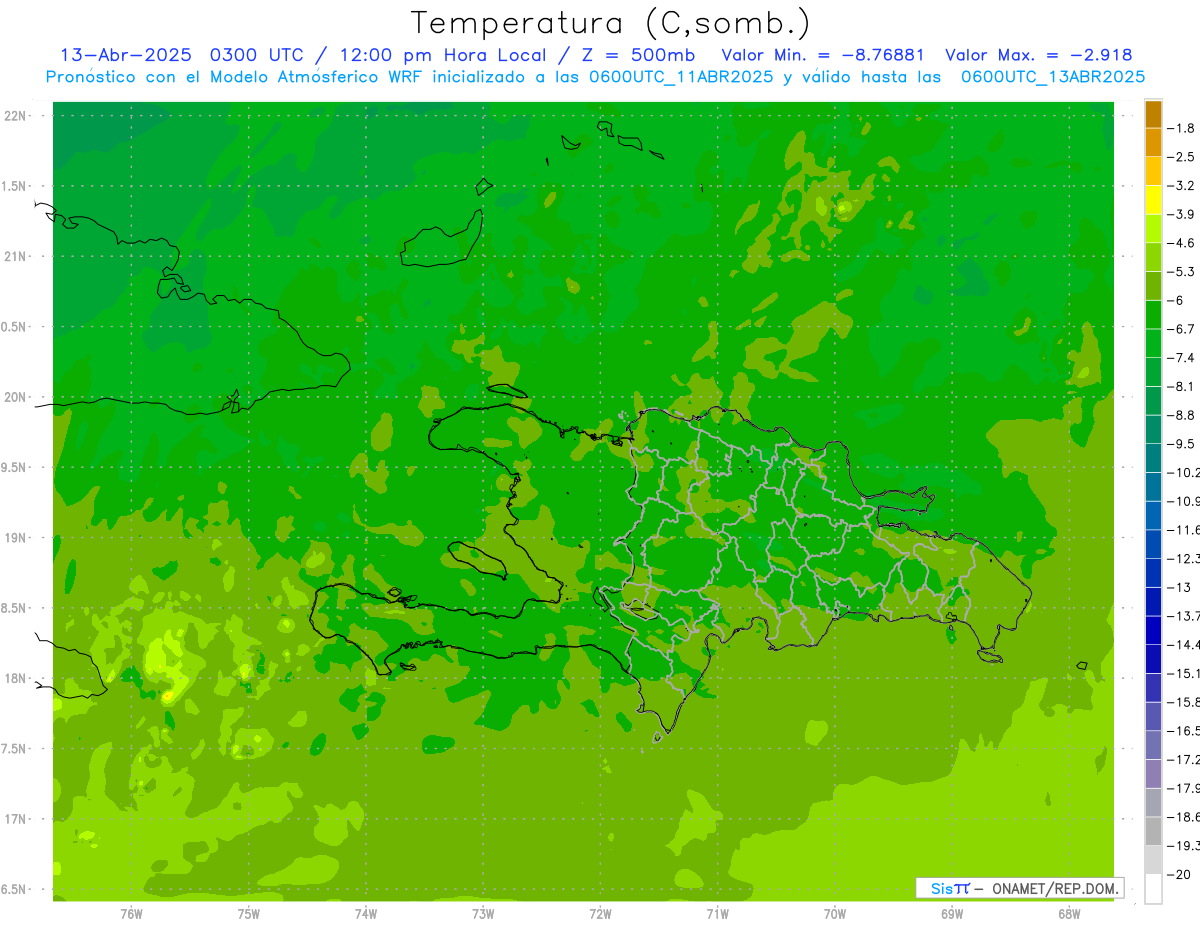Screen dimensions: 1200x927
Task: Click the "-6.7" color scale label
Action: click(x=1183, y=329)
